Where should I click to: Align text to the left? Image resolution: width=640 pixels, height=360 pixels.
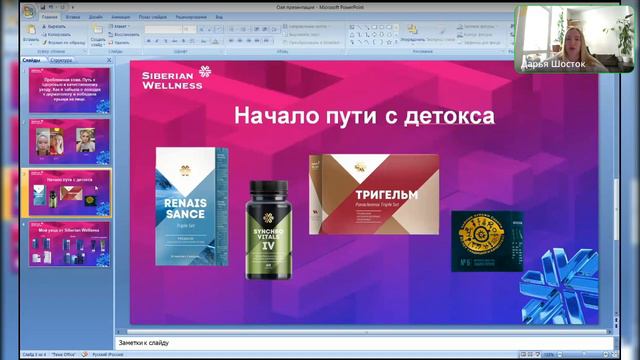[x=231, y=41]
